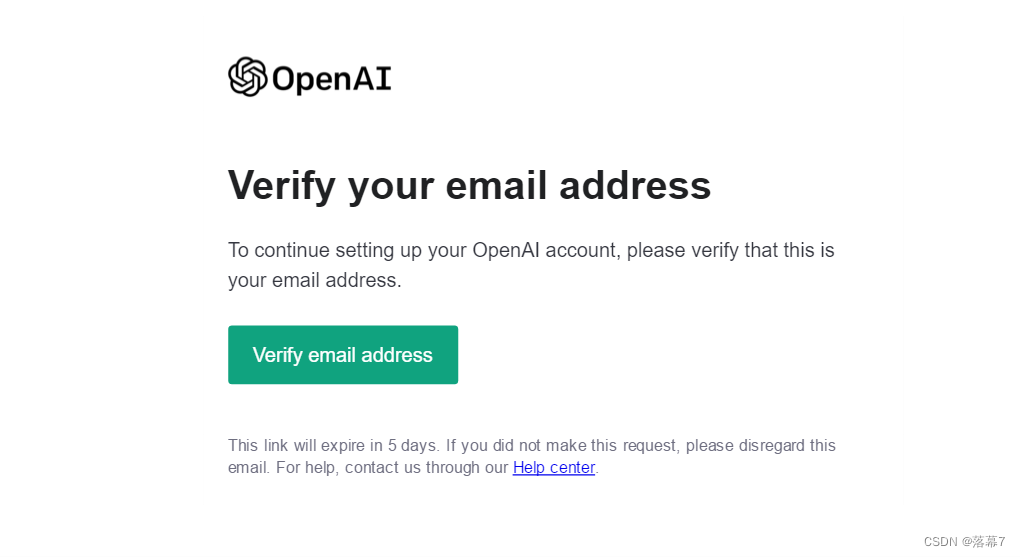
Task: Click the green Verify email address button
Action: (x=343, y=355)
